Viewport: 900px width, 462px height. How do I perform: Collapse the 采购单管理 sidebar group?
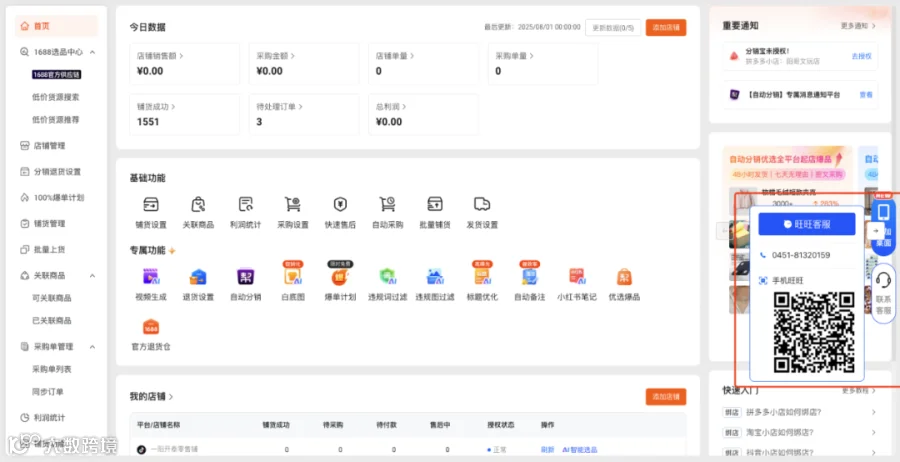[x=92, y=347]
